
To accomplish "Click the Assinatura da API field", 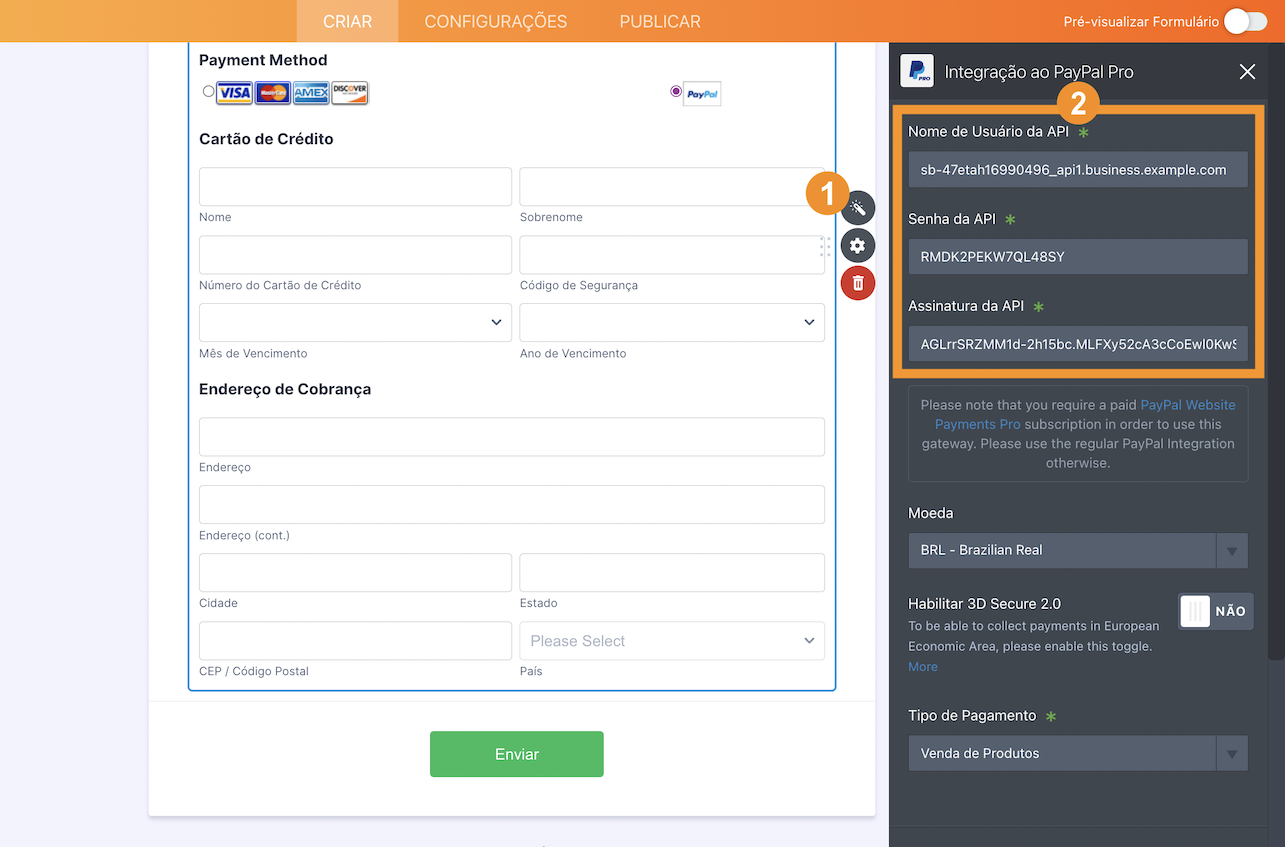I will [1078, 344].
